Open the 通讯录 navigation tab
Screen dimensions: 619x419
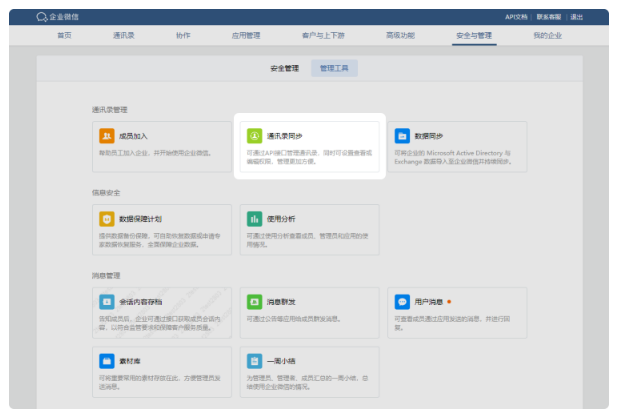pos(124,35)
